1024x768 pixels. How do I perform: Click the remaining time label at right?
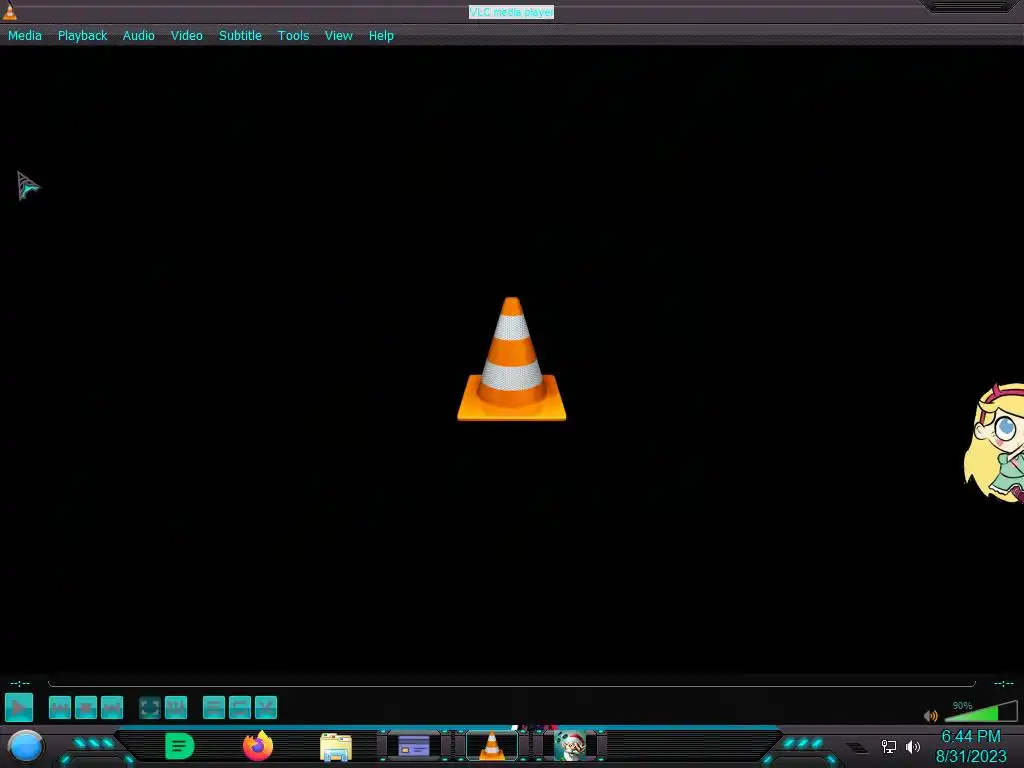point(1004,684)
